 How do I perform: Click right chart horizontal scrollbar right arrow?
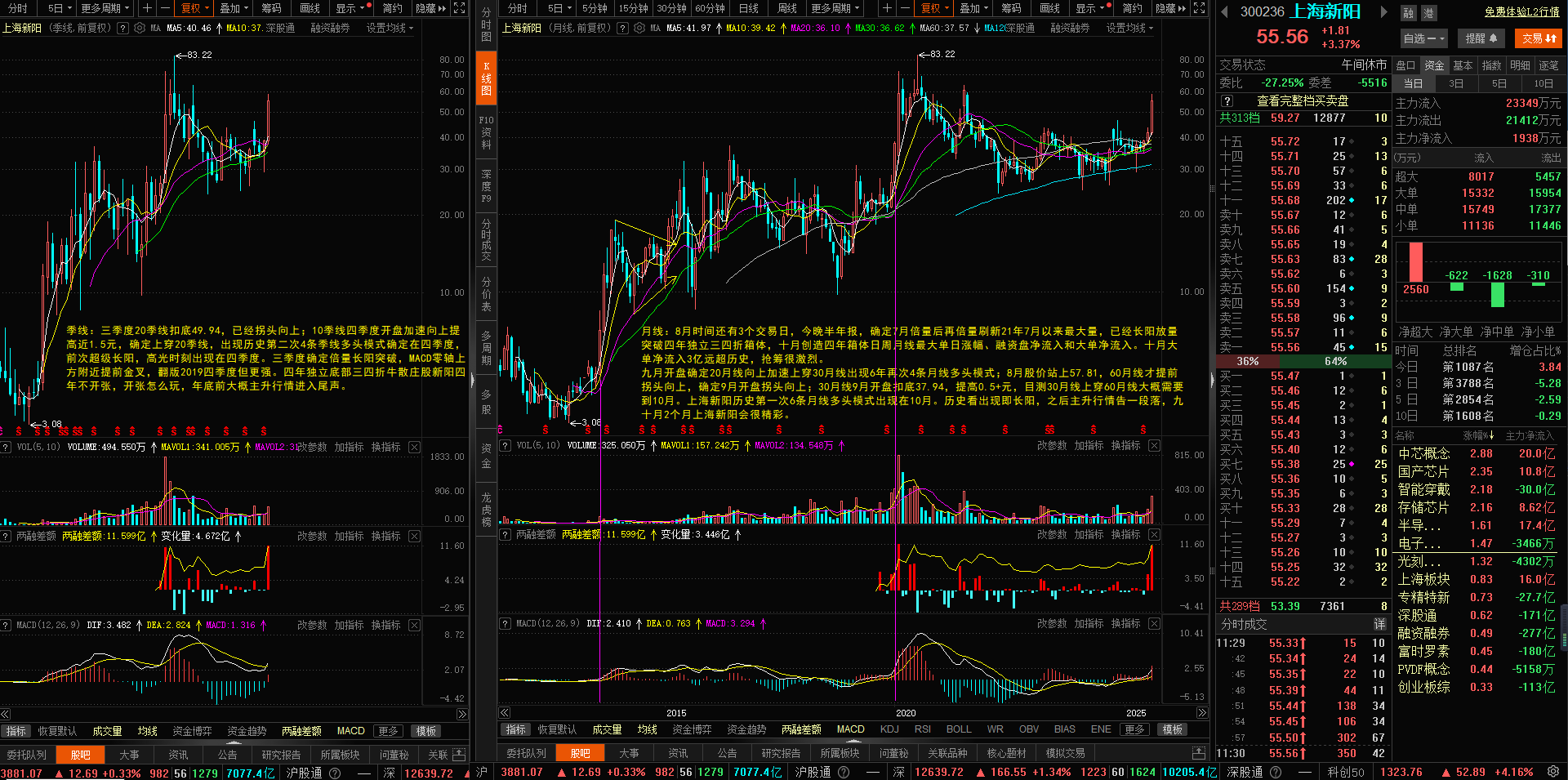1202,712
